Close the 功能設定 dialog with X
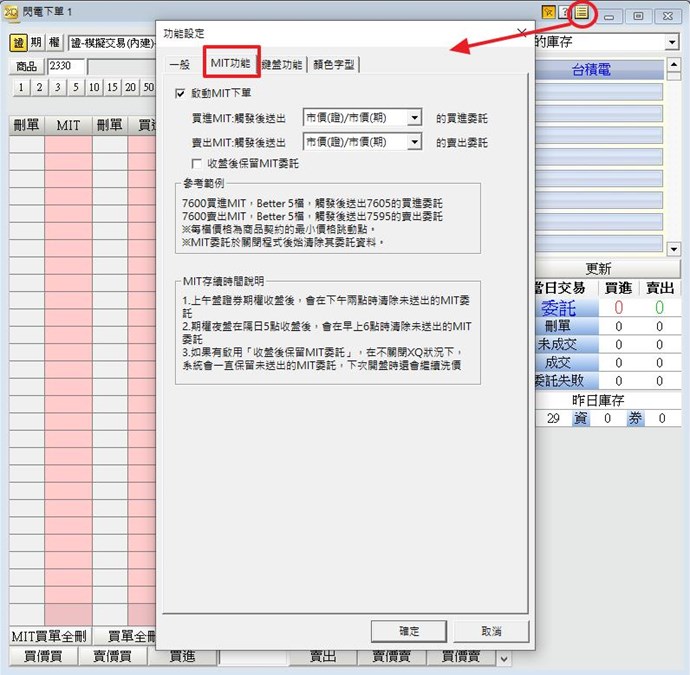The height and width of the screenshot is (675, 690). coord(521,32)
